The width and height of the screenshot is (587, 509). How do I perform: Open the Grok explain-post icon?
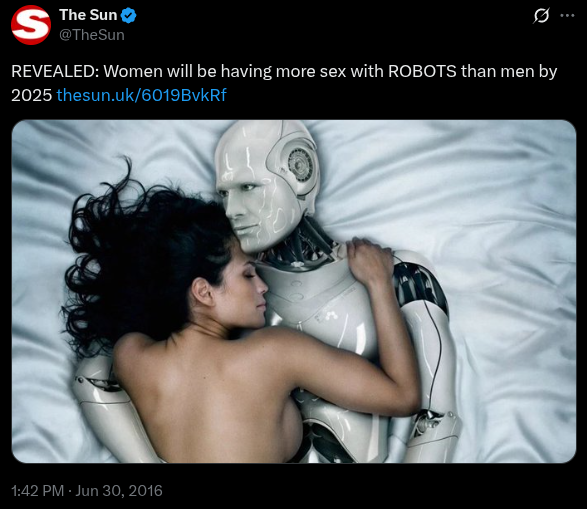pos(541,16)
